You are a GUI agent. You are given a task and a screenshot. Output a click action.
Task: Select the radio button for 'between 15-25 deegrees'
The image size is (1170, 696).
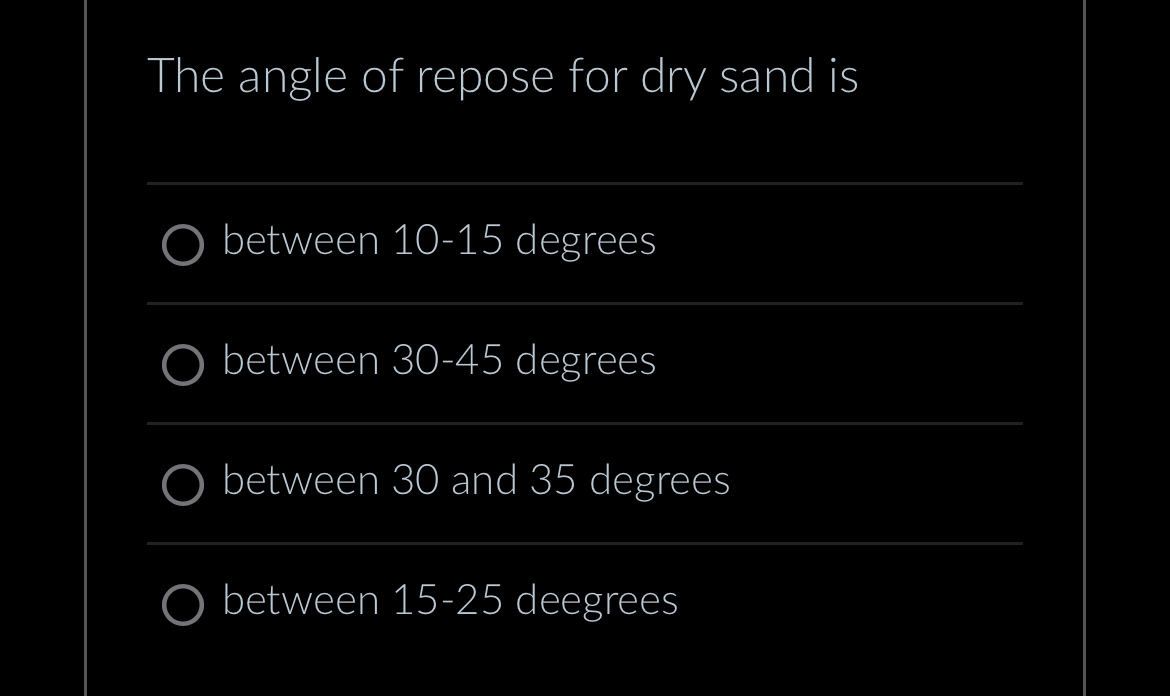click(x=183, y=605)
